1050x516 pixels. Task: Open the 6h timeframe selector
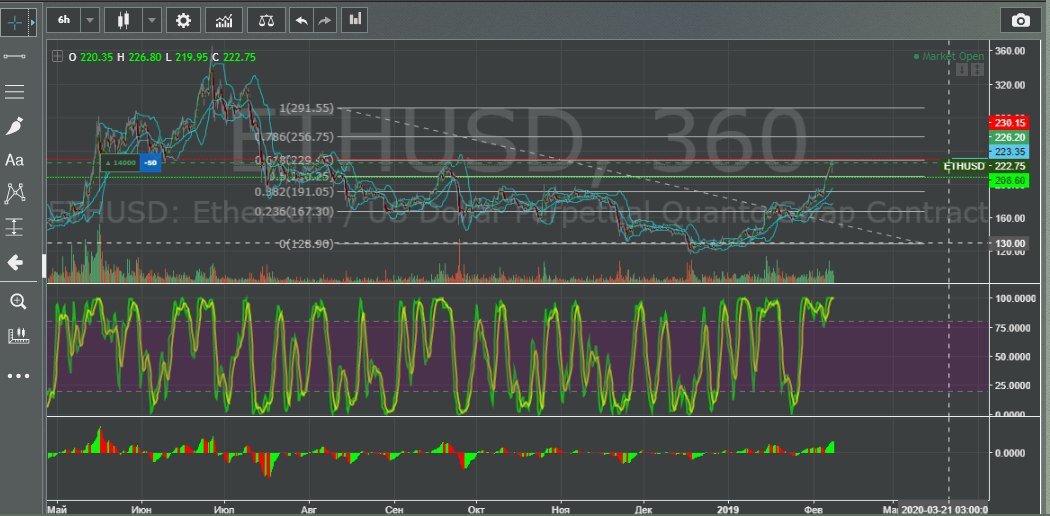coord(64,20)
